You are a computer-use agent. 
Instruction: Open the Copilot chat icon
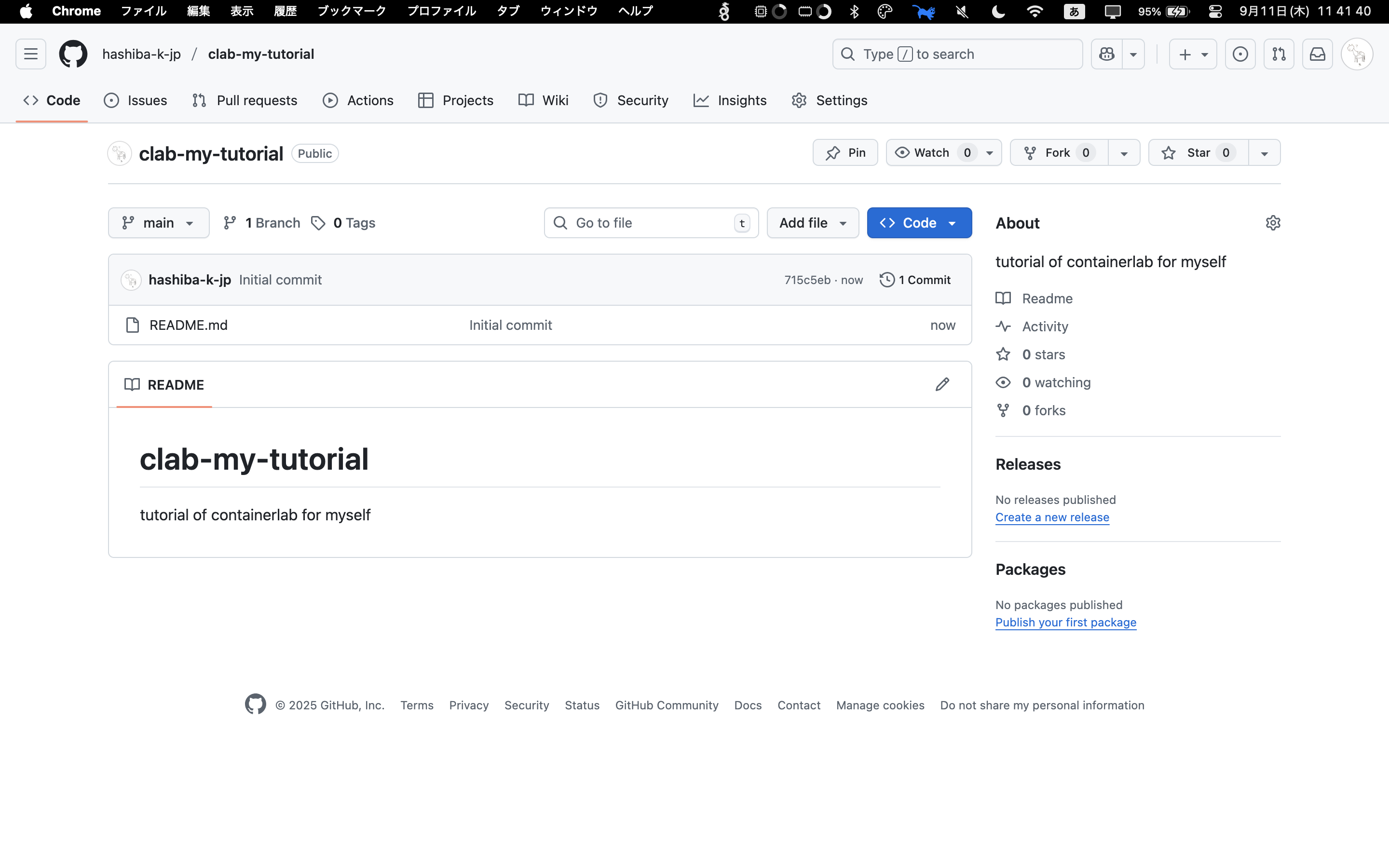coord(1106,54)
